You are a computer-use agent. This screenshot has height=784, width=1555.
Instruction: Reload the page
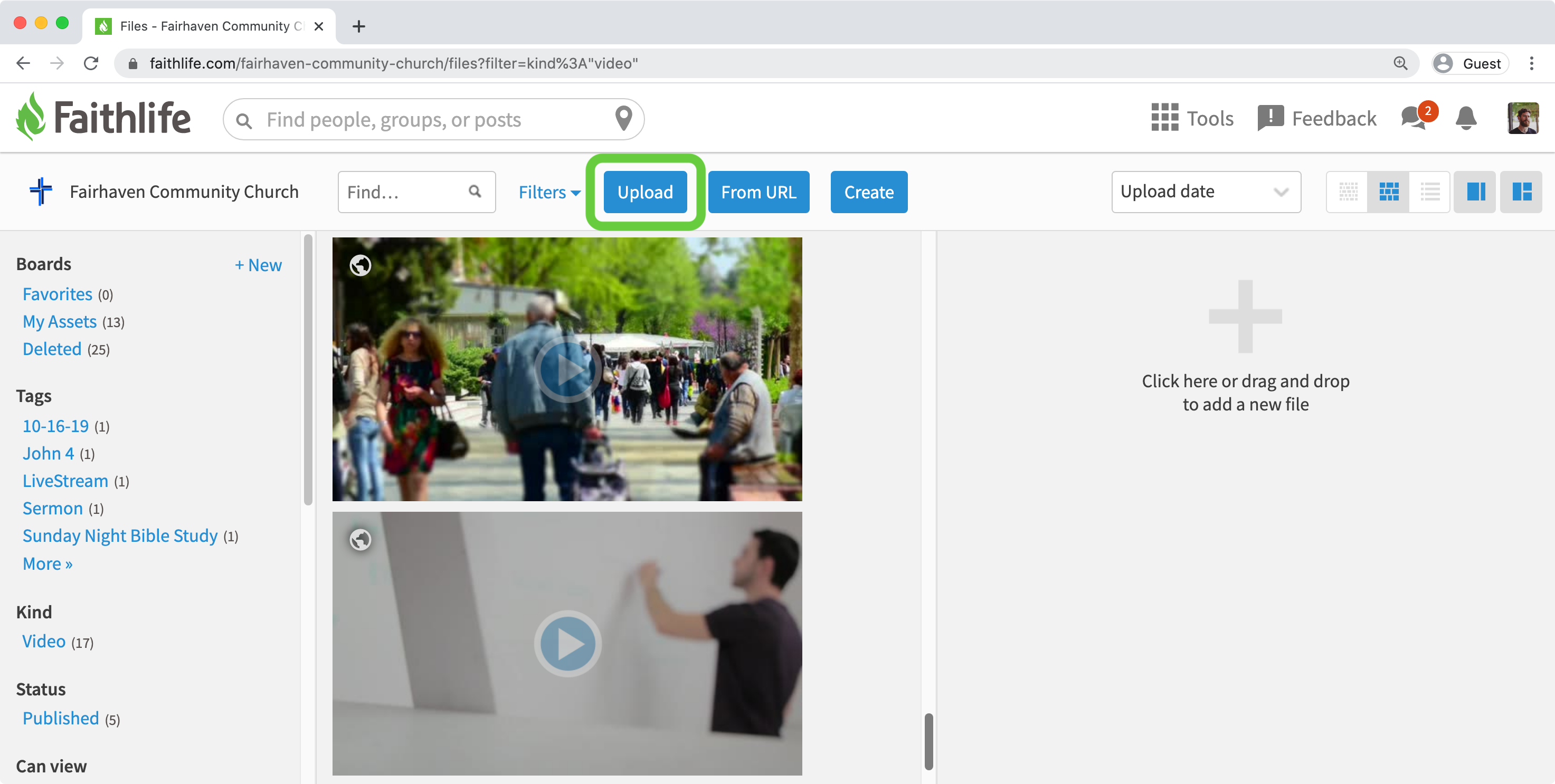click(x=91, y=63)
